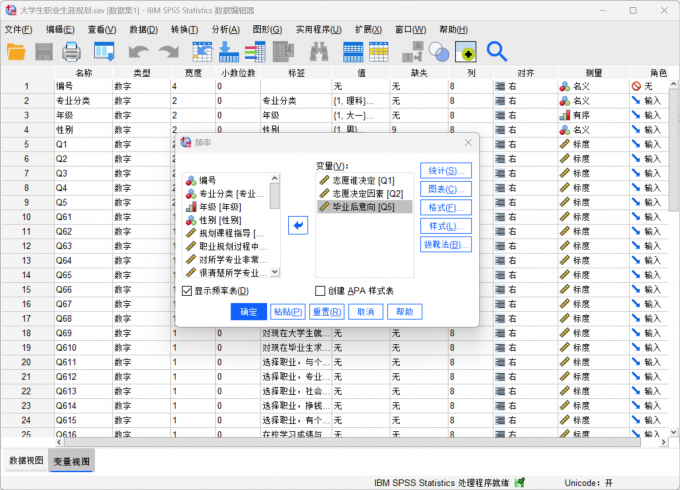Click the print icon in the toolbar

[72, 51]
